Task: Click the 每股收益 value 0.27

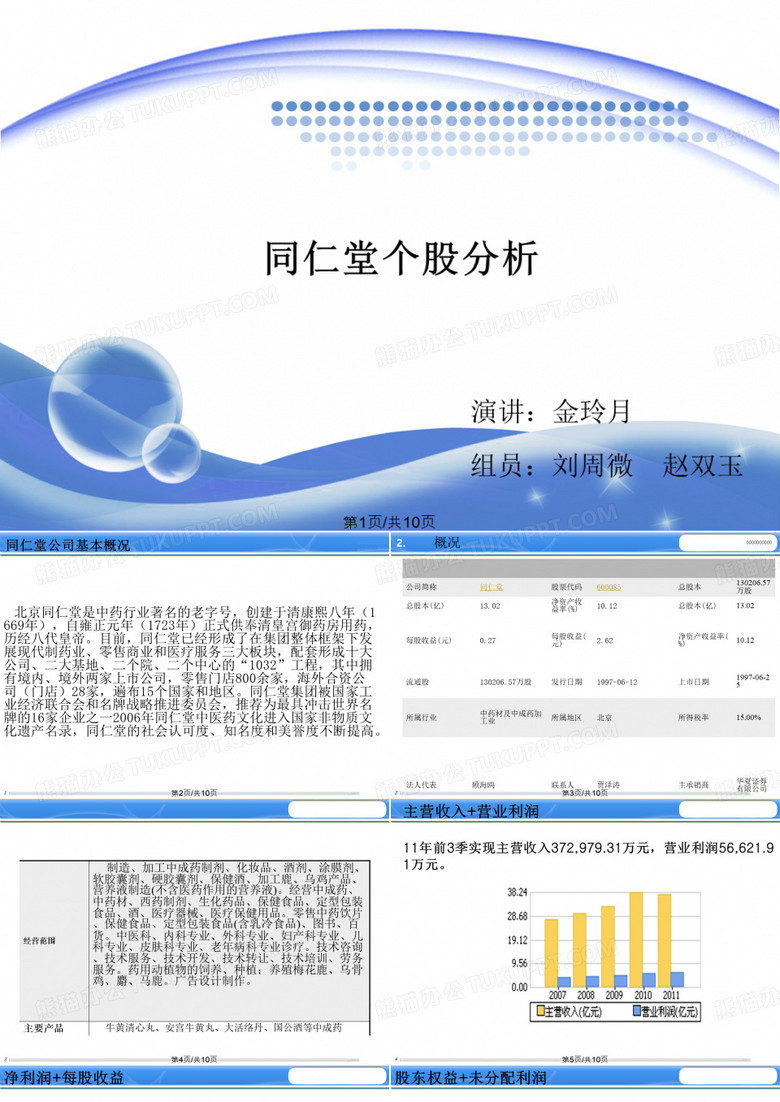Action: click(488, 640)
